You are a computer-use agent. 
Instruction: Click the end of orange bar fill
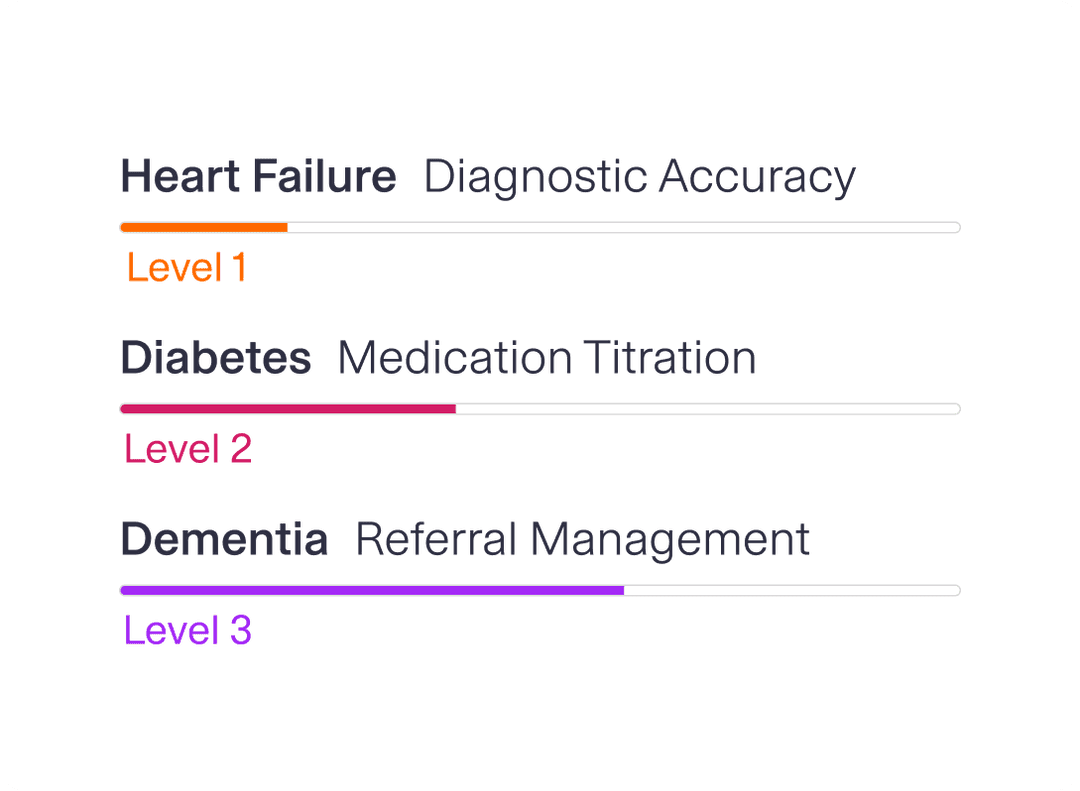(x=285, y=227)
